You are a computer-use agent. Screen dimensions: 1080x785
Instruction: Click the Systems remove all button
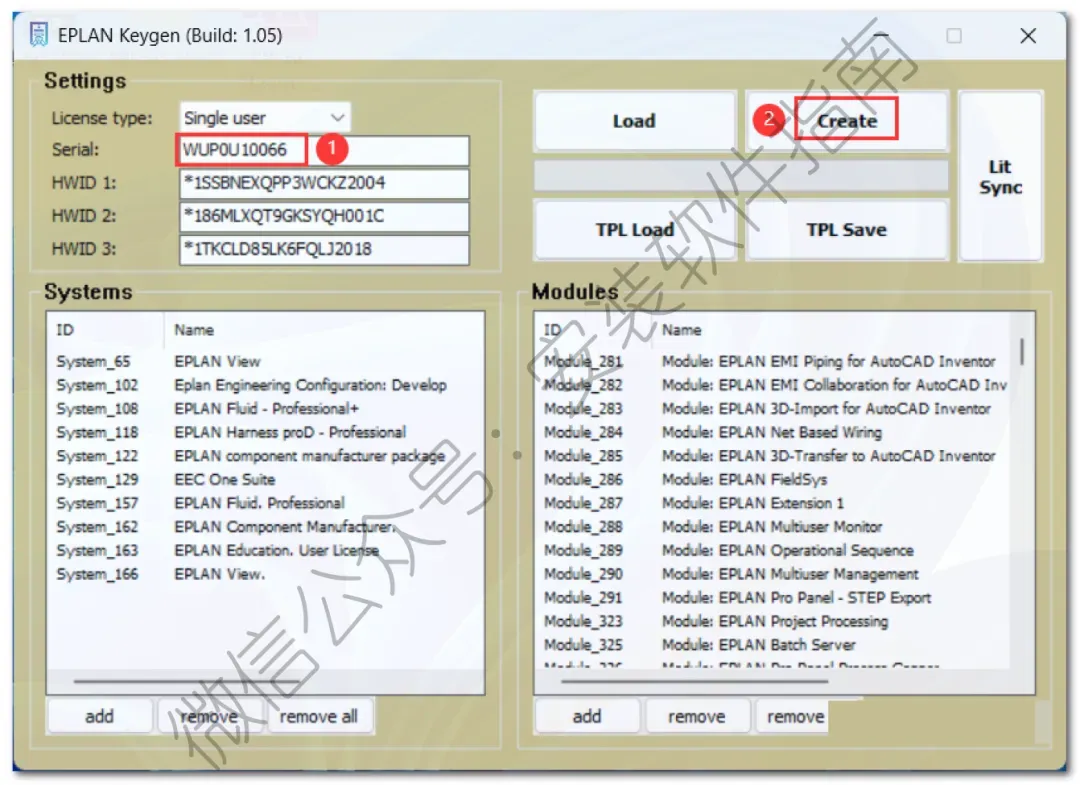pyautogui.click(x=319, y=717)
